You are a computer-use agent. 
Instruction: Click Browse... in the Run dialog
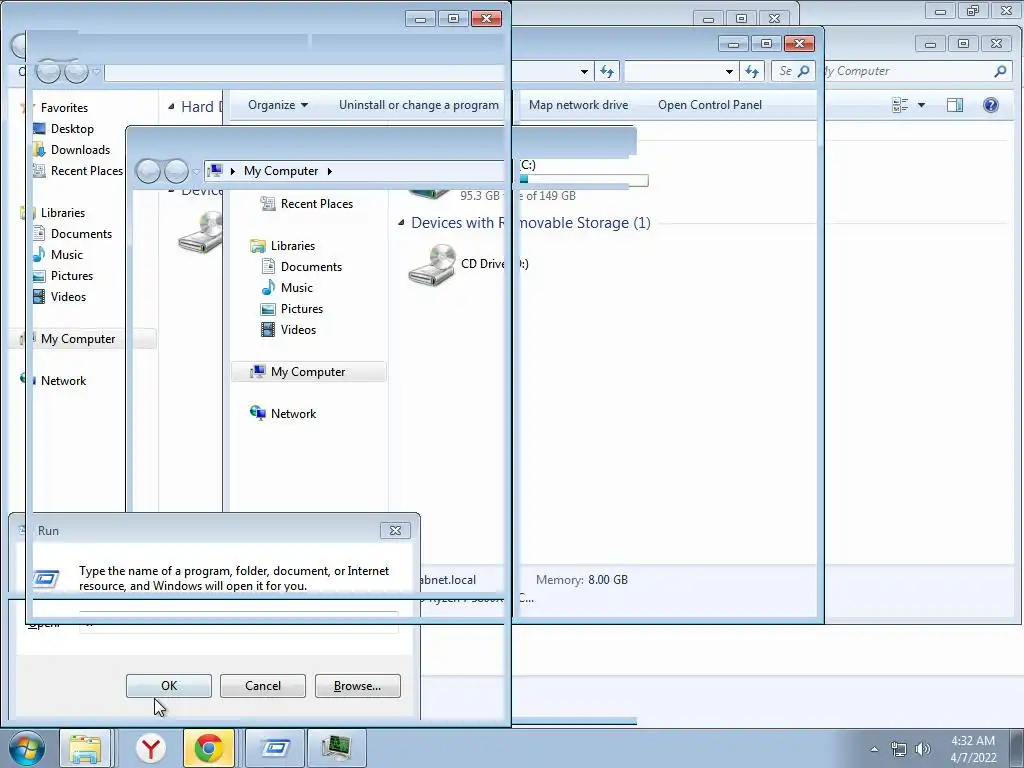[357, 686]
